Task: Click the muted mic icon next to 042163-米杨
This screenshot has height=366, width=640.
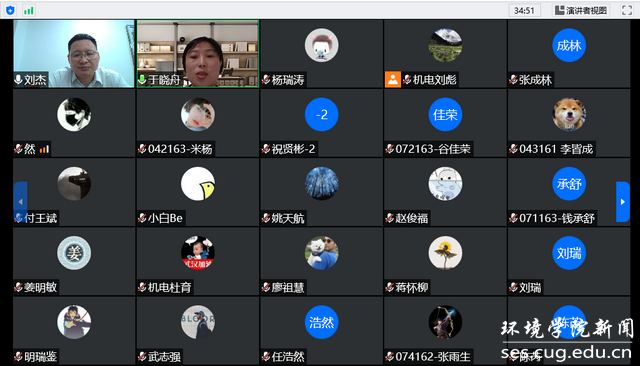Action: (142, 149)
